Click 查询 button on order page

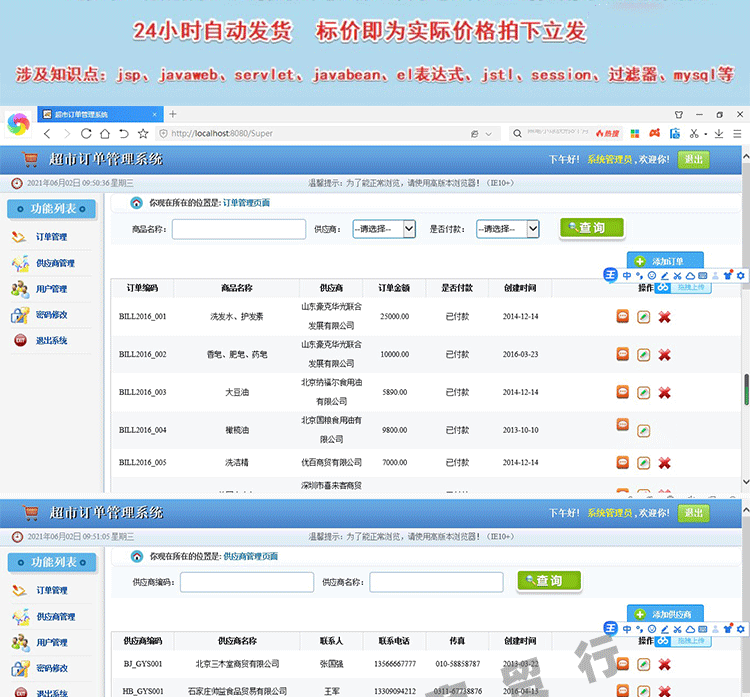[592, 228]
